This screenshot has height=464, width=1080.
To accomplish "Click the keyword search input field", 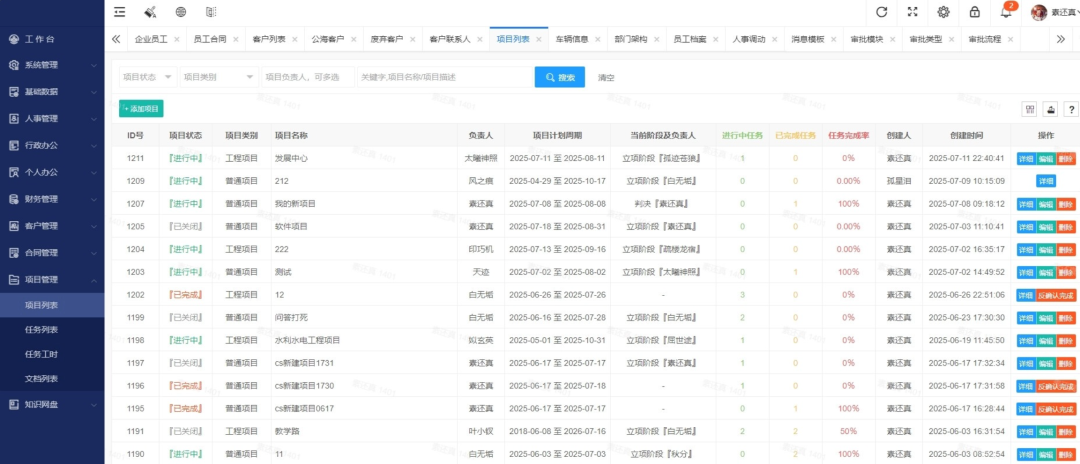I will 445,77.
